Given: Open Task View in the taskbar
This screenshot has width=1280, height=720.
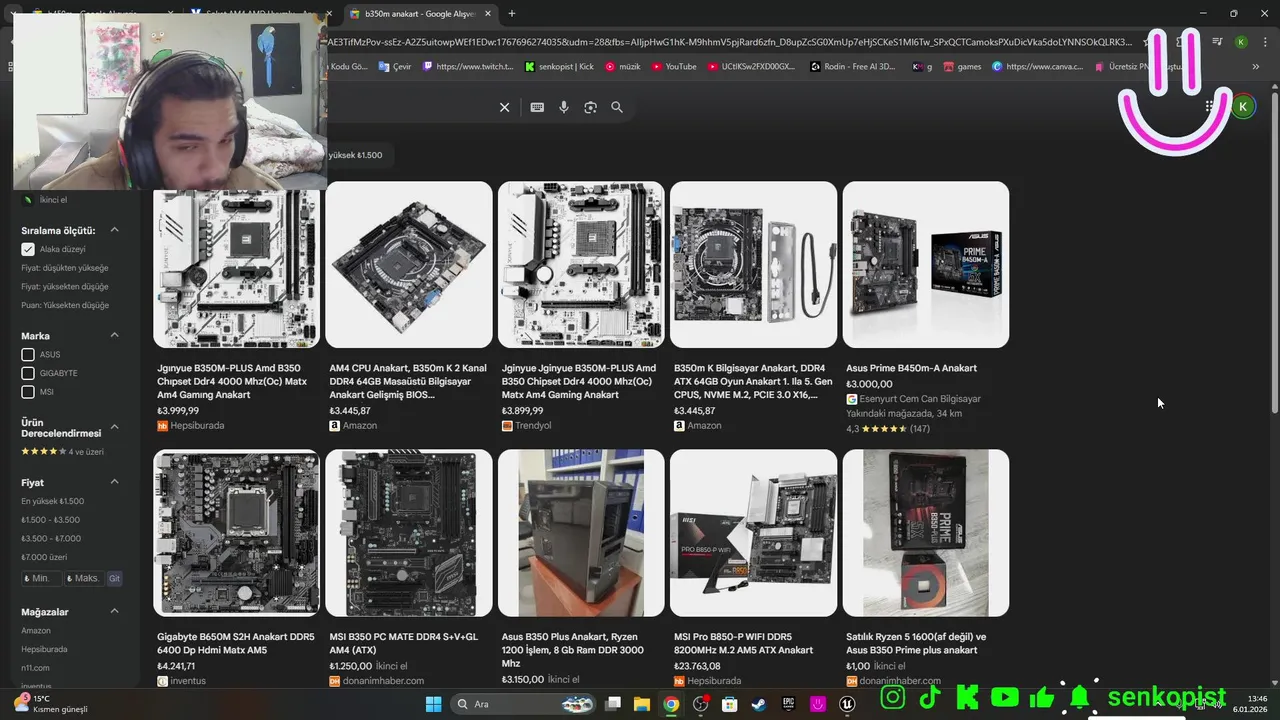Looking at the screenshot, I should [613, 704].
